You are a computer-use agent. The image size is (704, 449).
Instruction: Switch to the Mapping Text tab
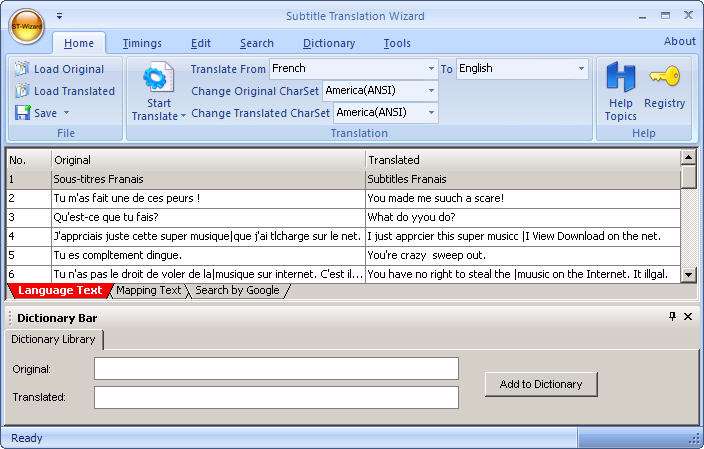click(148, 291)
